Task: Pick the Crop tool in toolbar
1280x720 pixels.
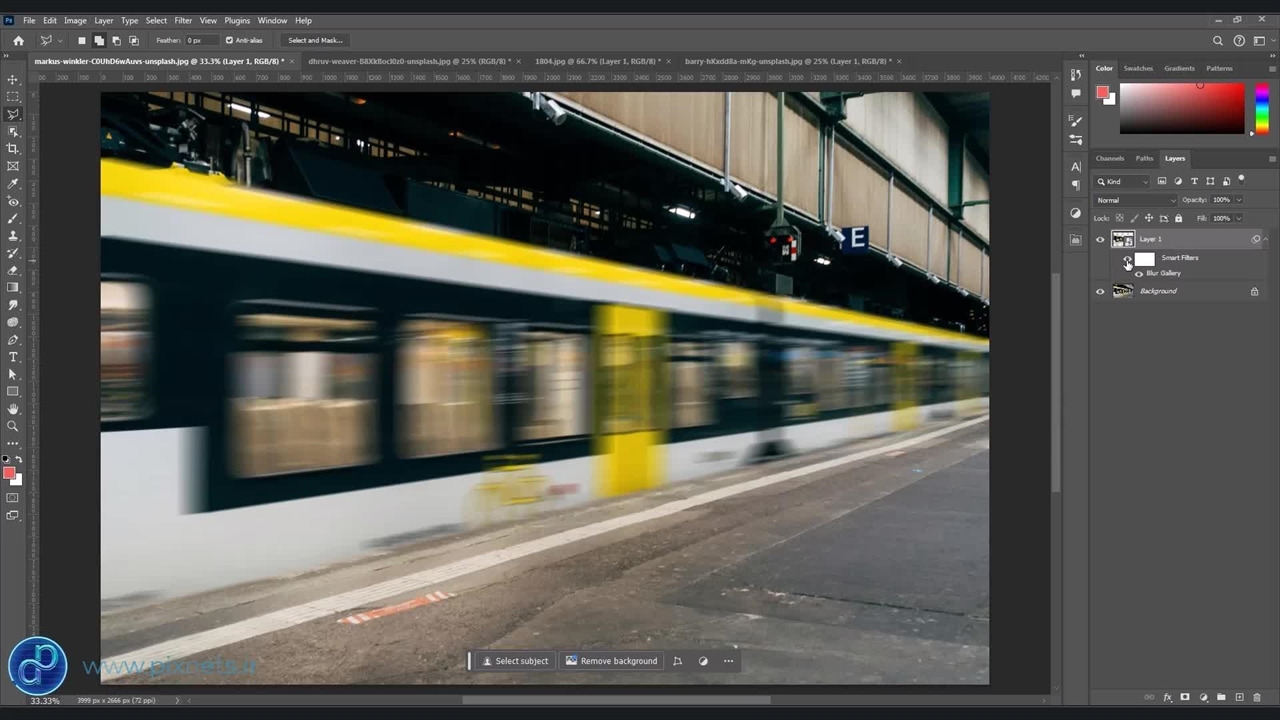Action: (x=13, y=149)
